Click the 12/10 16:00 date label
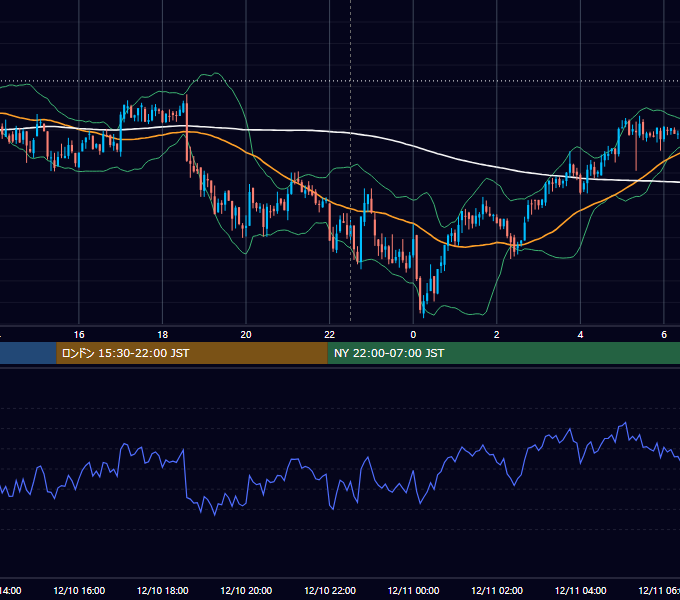This screenshot has height=600, width=680. [x=79, y=590]
